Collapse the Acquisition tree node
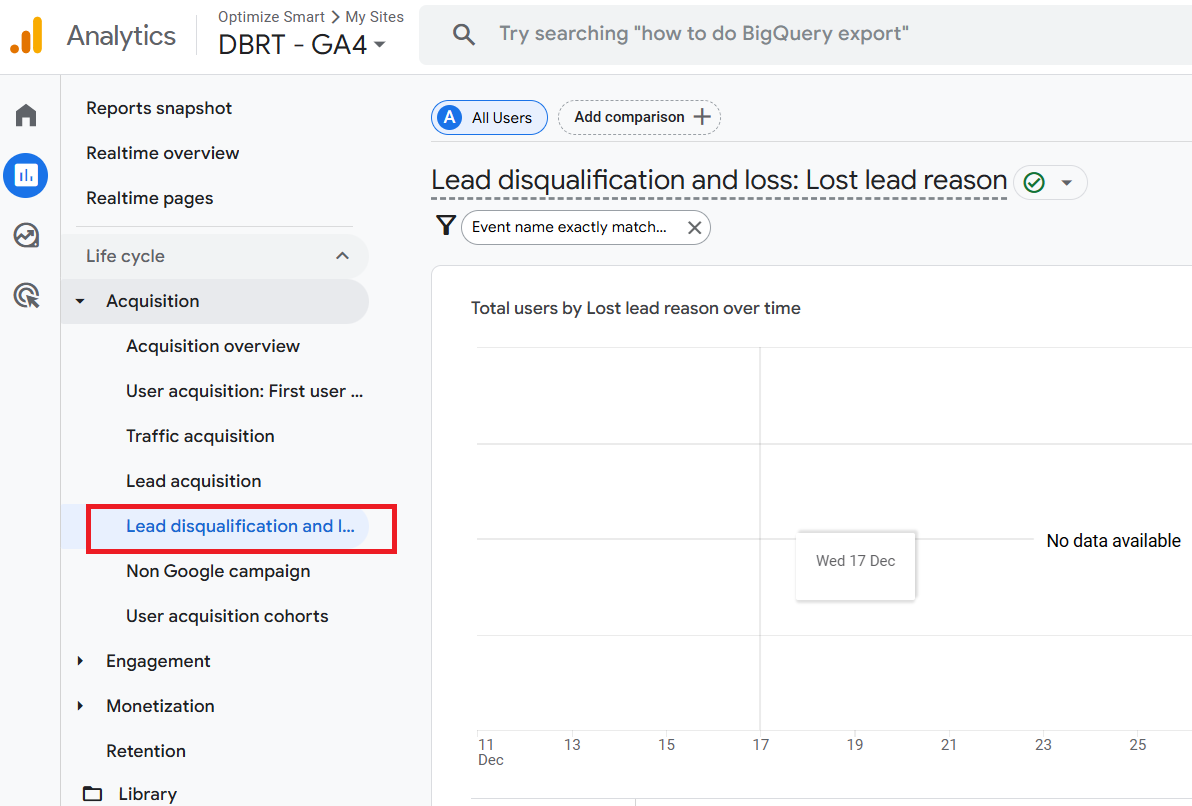The height and width of the screenshot is (806, 1192). (81, 301)
